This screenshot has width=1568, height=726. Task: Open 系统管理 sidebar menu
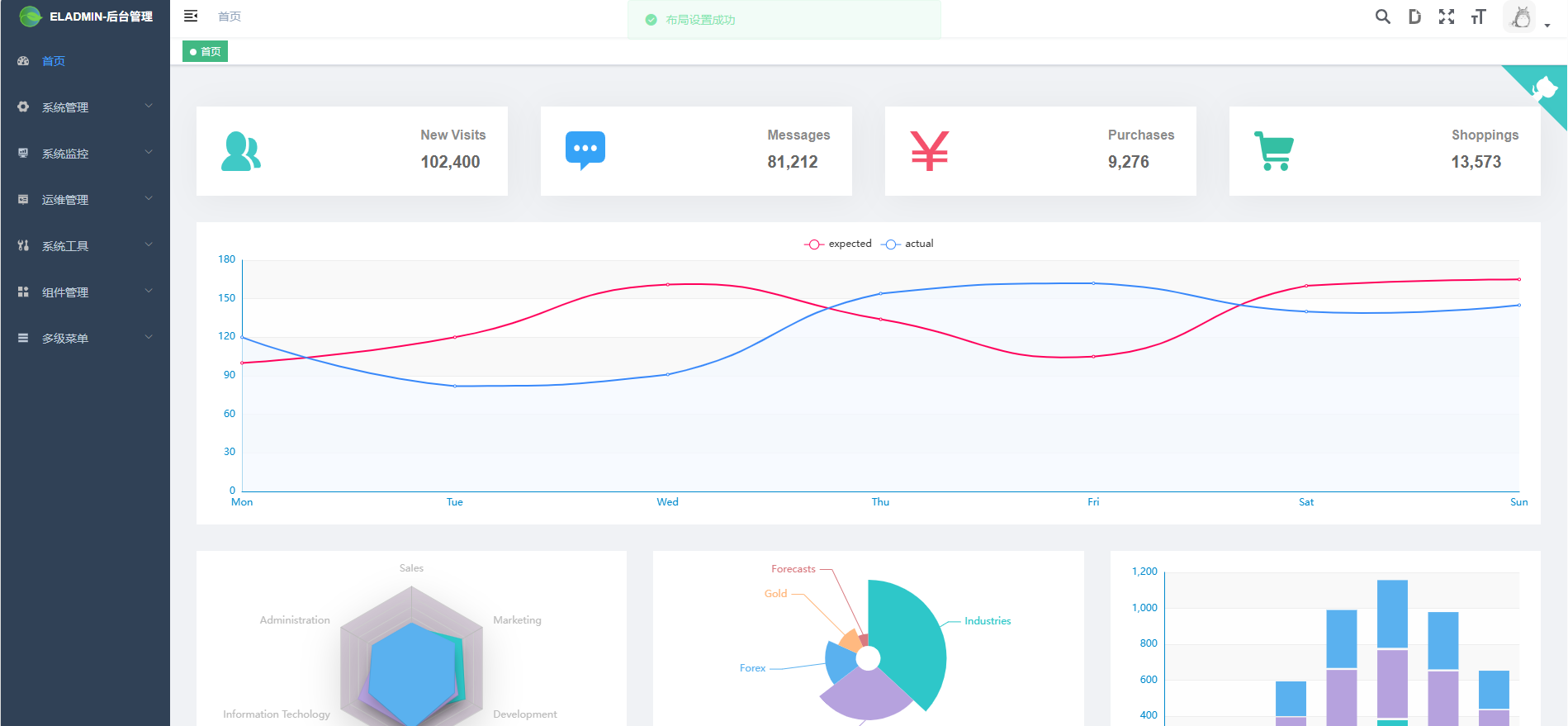[x=85, y=107]
